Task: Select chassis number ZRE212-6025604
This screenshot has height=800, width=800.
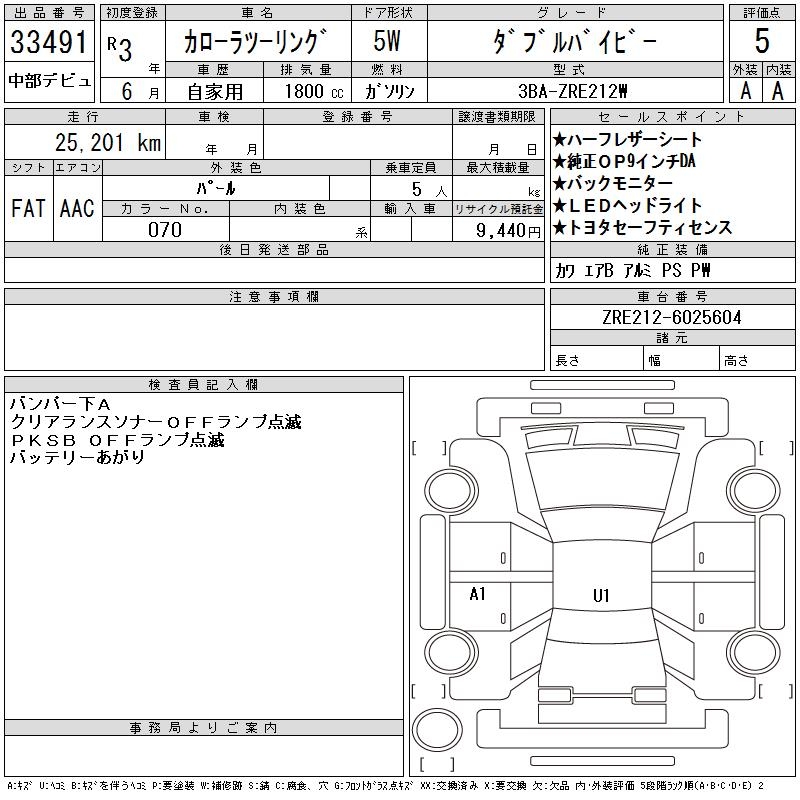Action: click(671, 317)
